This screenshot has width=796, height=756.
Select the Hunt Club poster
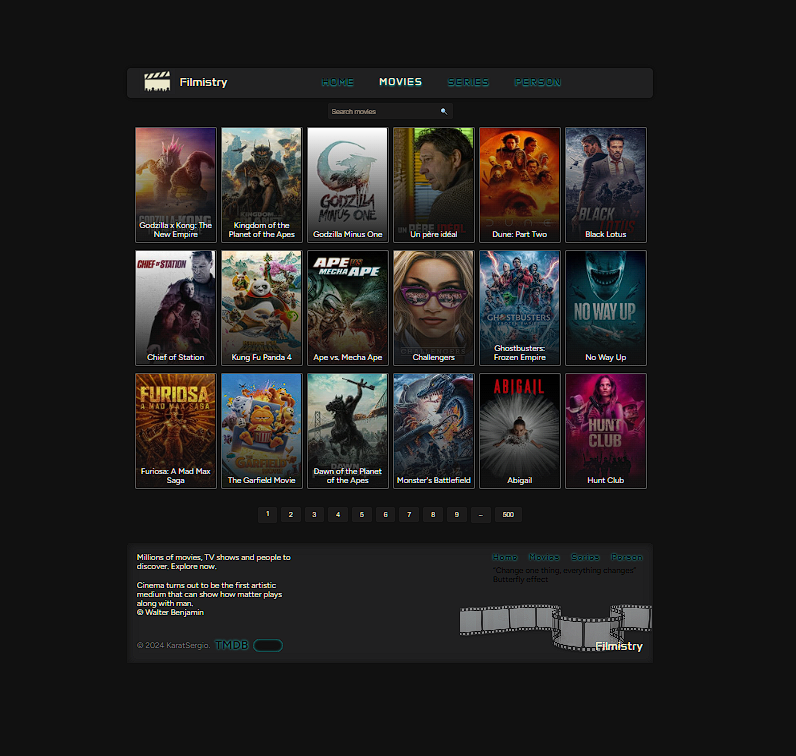(606, 431)
